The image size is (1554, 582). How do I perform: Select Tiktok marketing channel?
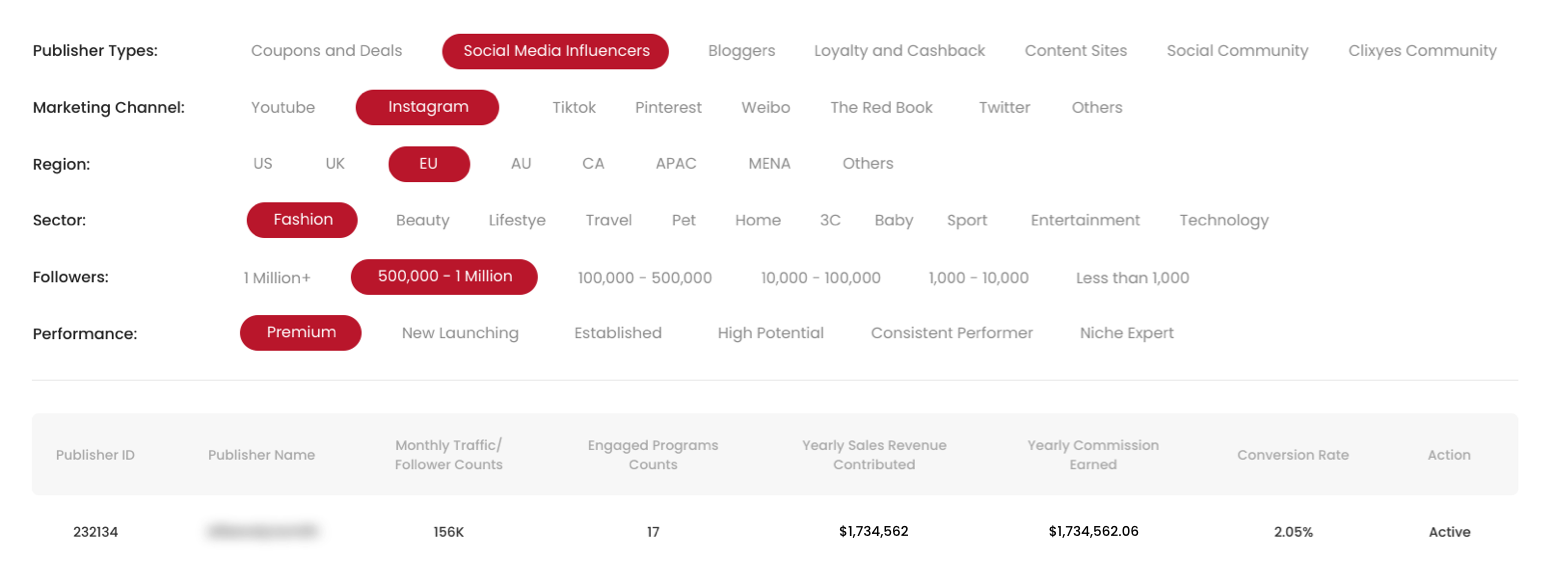point(574,108)
